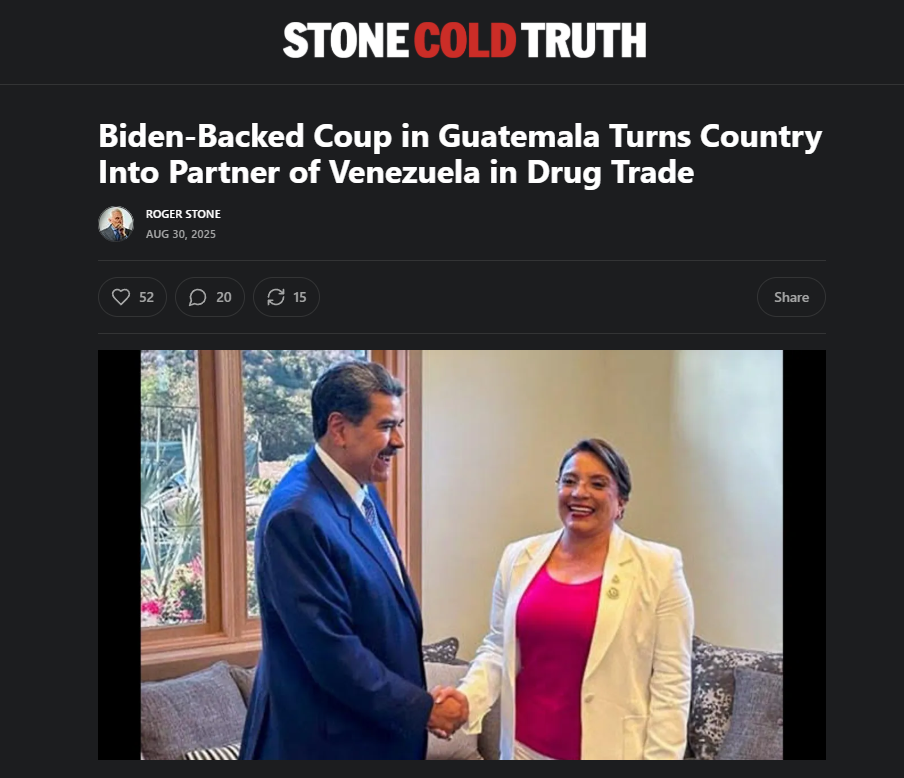Open the article's main photo
This screenshot has width=904, height=778.
(462, 555)
